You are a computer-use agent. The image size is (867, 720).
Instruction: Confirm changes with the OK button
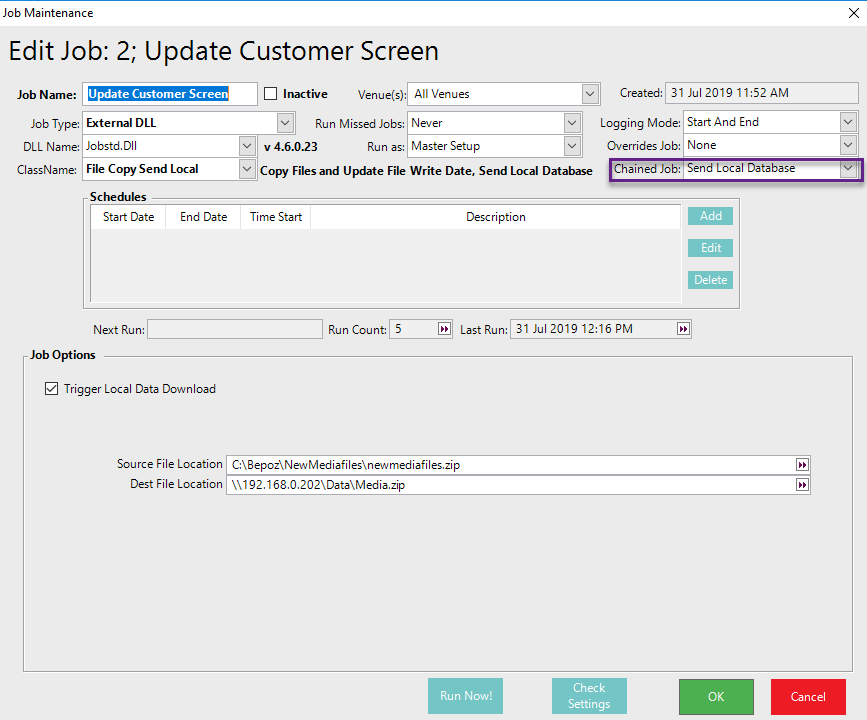pos(716,696)
